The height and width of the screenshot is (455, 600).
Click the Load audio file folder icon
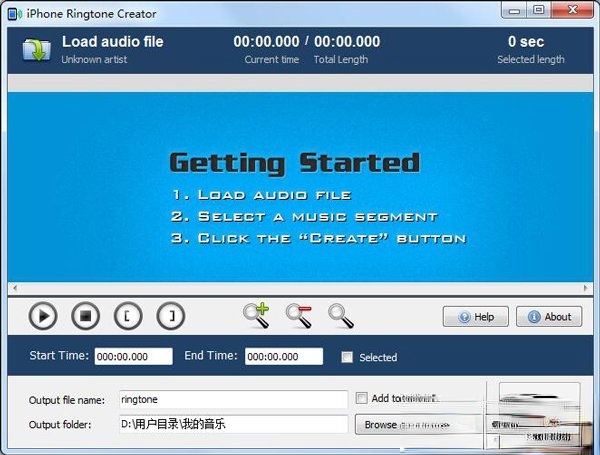pos(37,50)
